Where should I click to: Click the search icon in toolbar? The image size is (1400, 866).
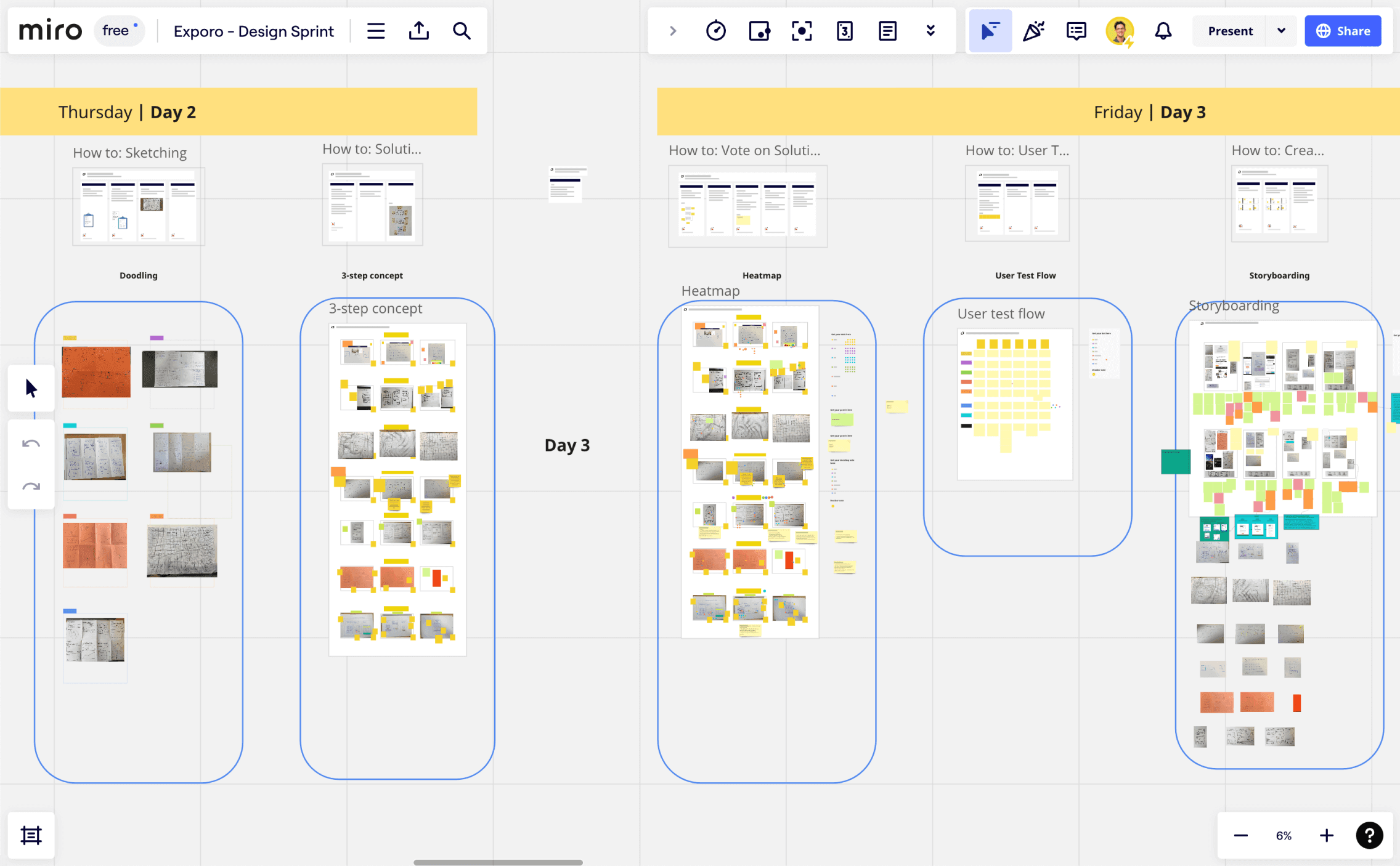click(462, 30)
